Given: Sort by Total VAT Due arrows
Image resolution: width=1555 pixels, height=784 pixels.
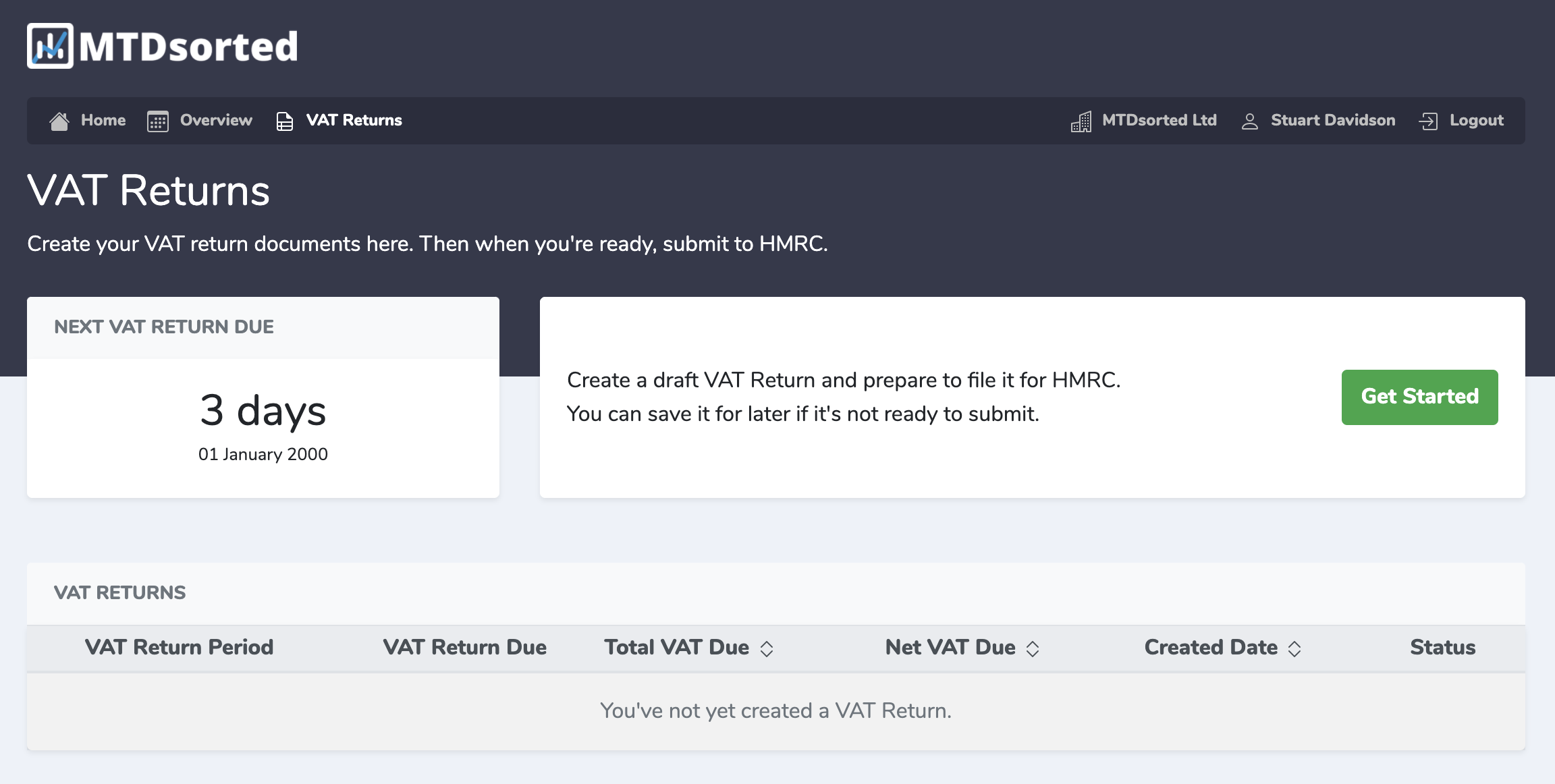Looking at the screenshot, I should click(767, 648).
